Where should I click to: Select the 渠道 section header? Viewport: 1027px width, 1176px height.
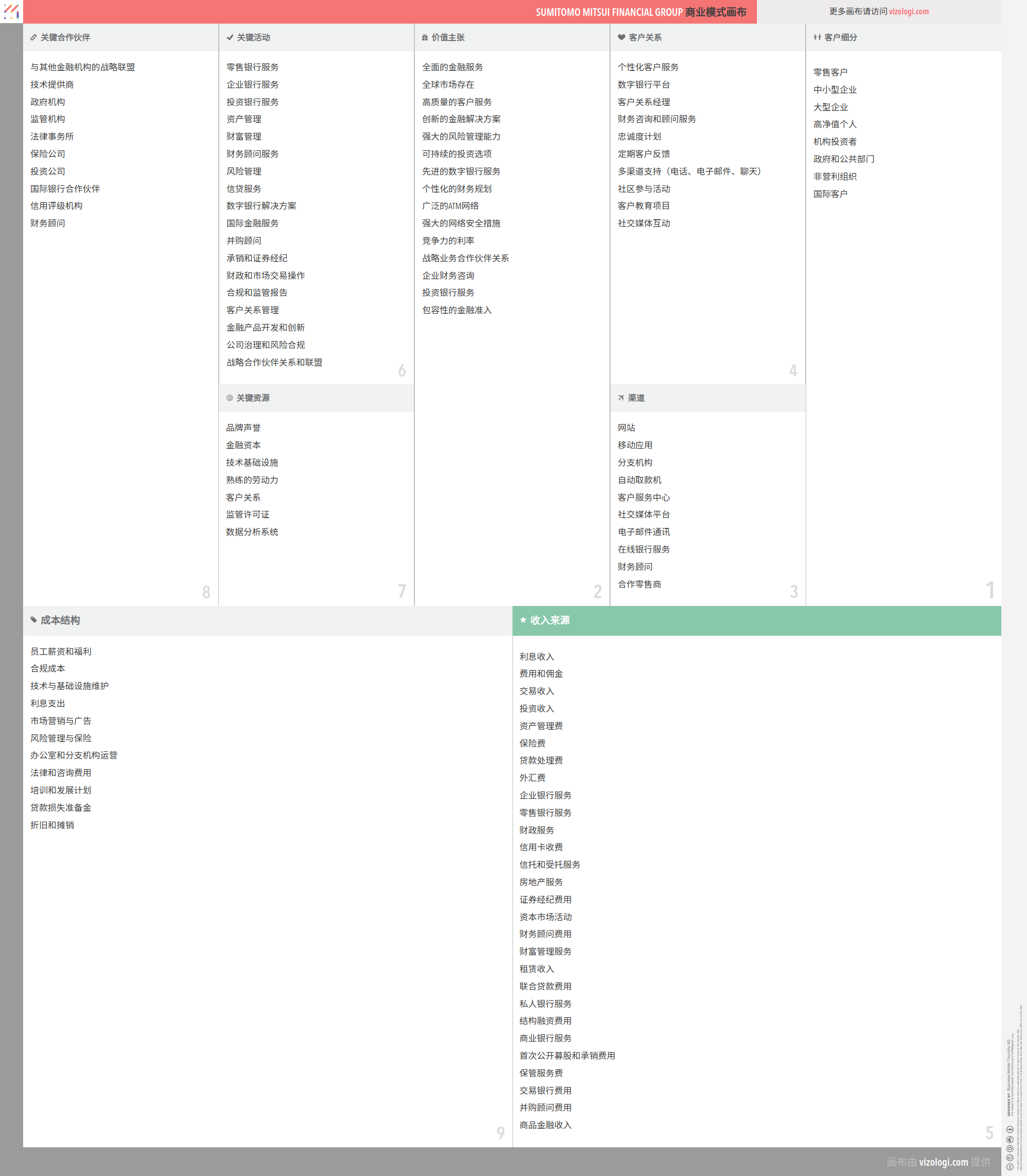[636, 397]
